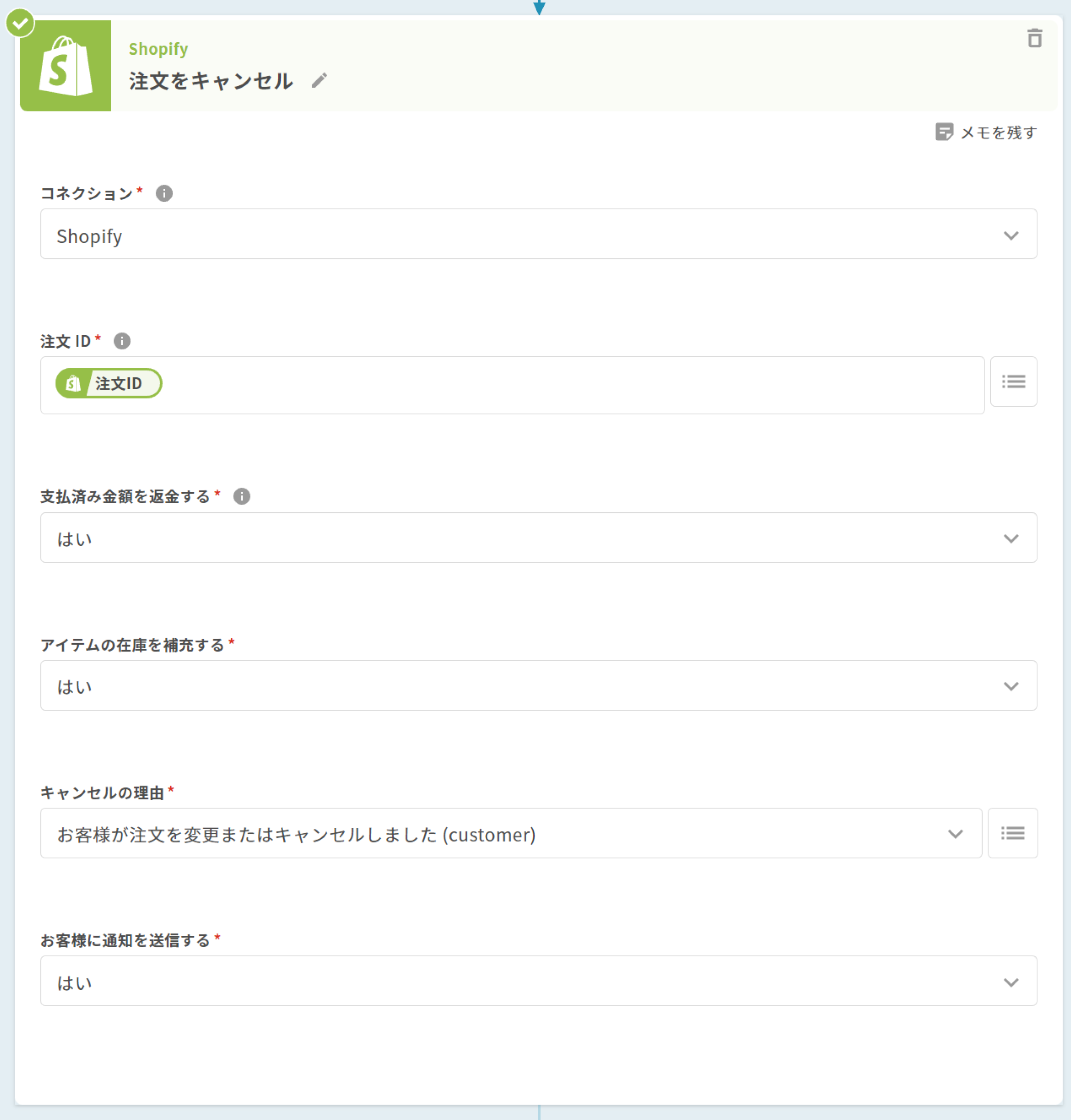Click the 注文をキャンセル step title

(x=211, y=81)
